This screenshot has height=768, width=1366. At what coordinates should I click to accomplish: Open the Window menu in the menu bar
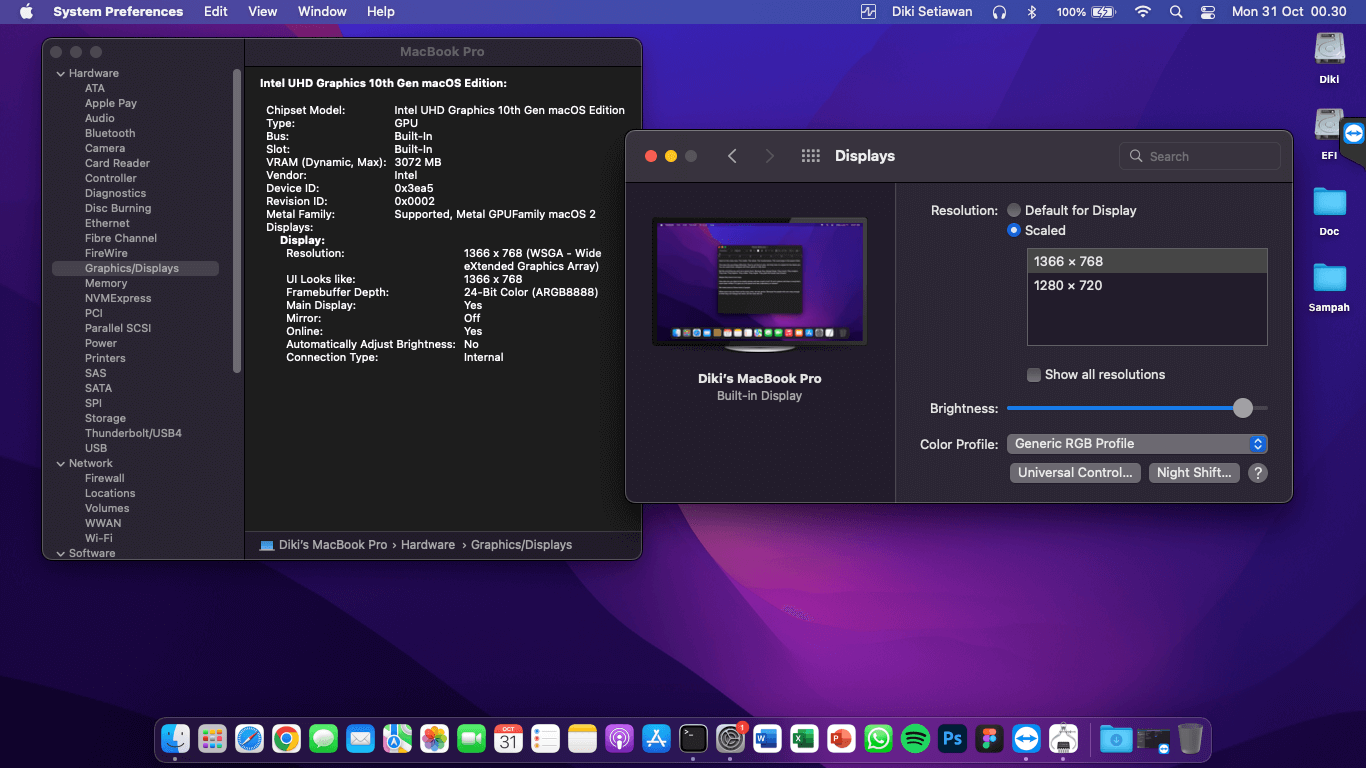coord(322,12)
